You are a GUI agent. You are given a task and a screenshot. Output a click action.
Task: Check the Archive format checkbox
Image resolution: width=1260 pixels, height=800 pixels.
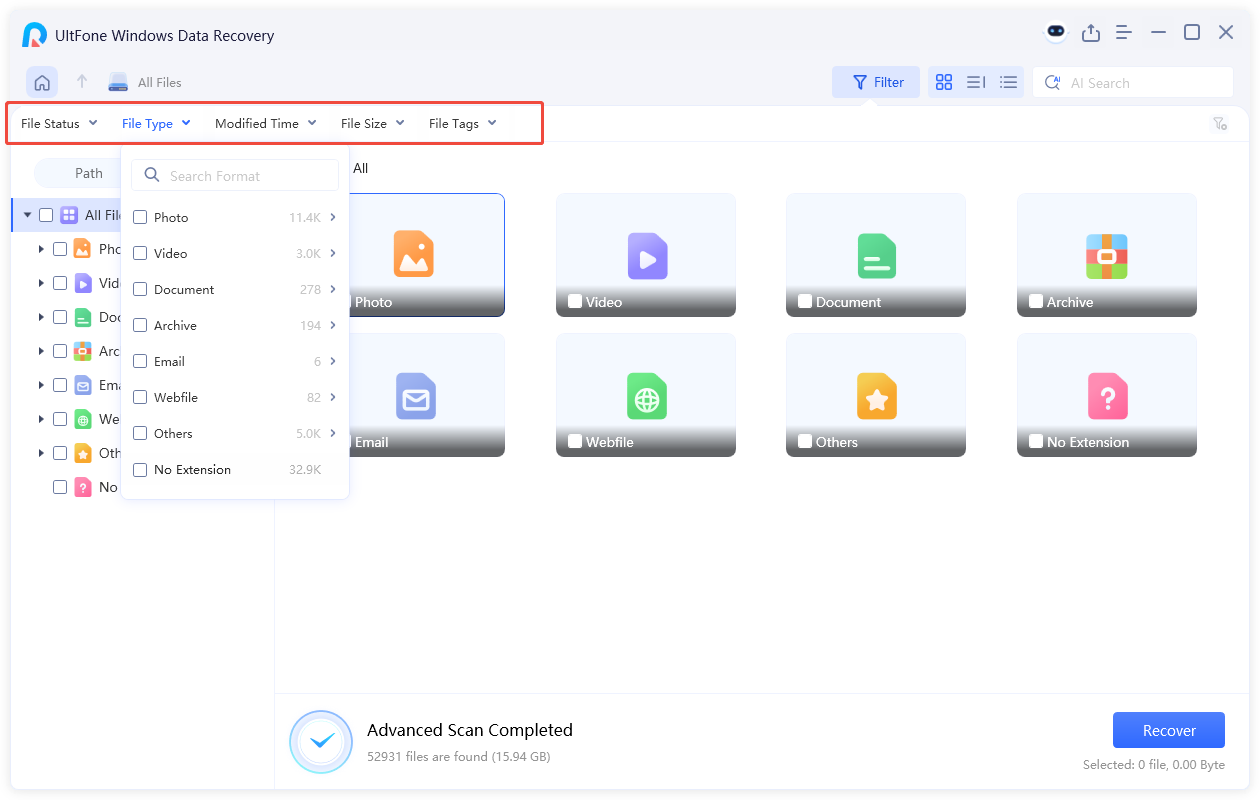(140, 325)
